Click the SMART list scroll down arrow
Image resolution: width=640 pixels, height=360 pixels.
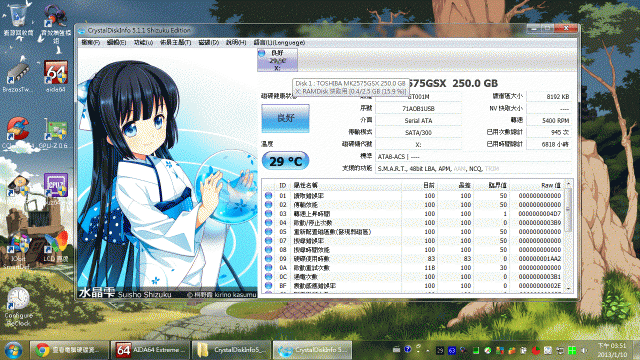click(x=569, y=289)
